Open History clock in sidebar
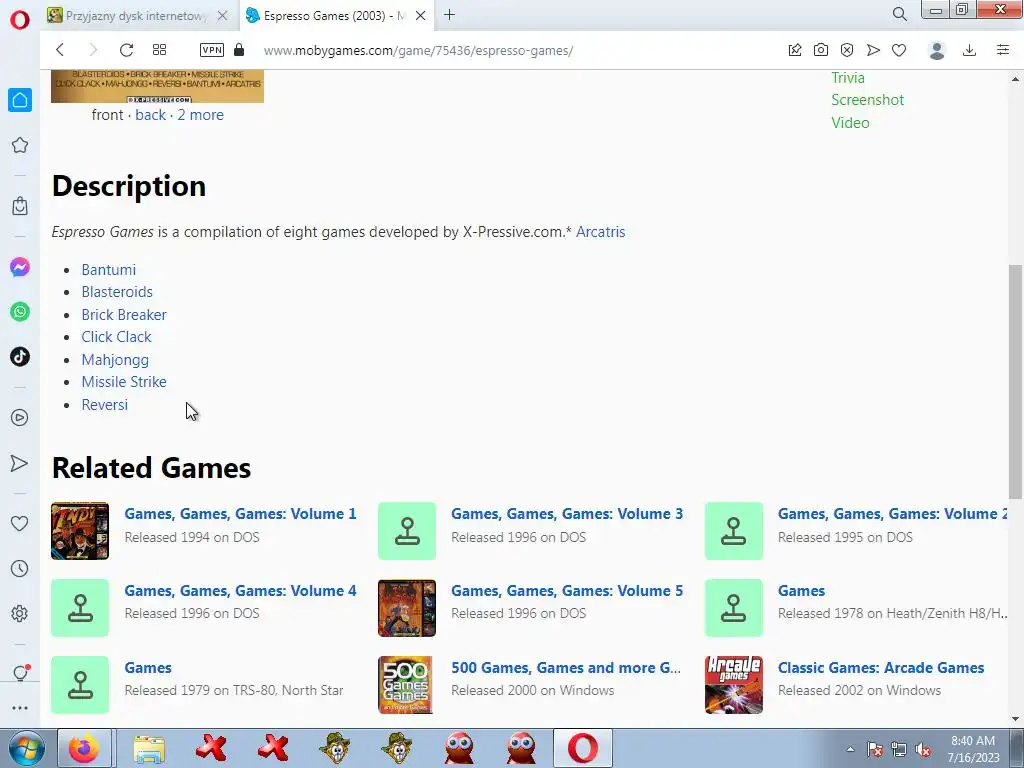Viewport: 1024px width, 768px height. (x=20, y=569)
